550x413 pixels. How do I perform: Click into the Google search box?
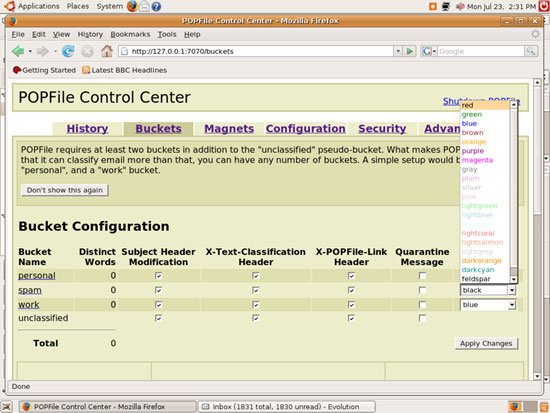tap(481, 51)
